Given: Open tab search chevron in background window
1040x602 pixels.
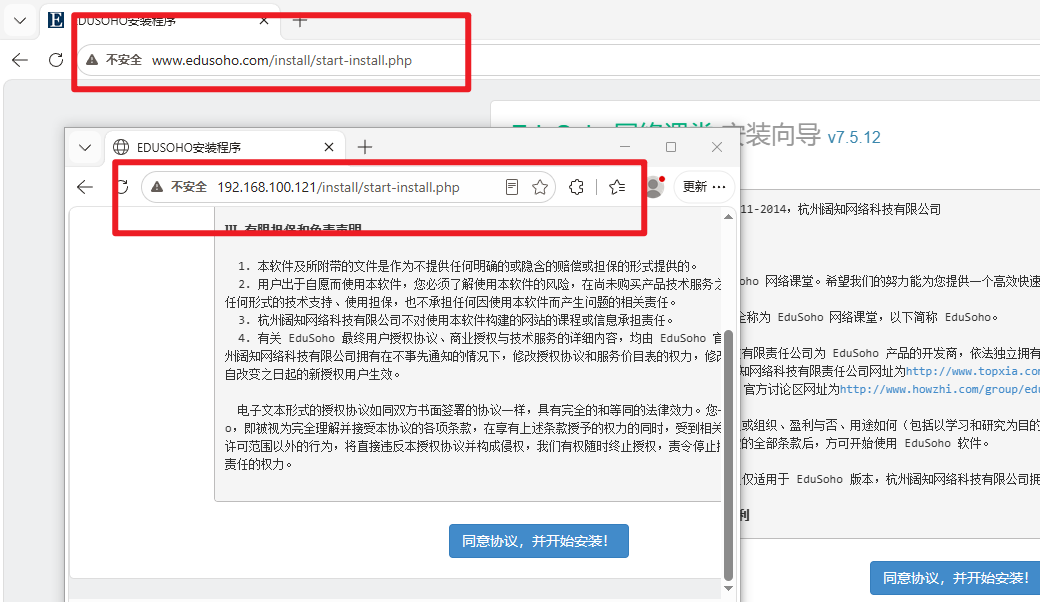Looking at the screenshot, I should click(x=20, y=21).
